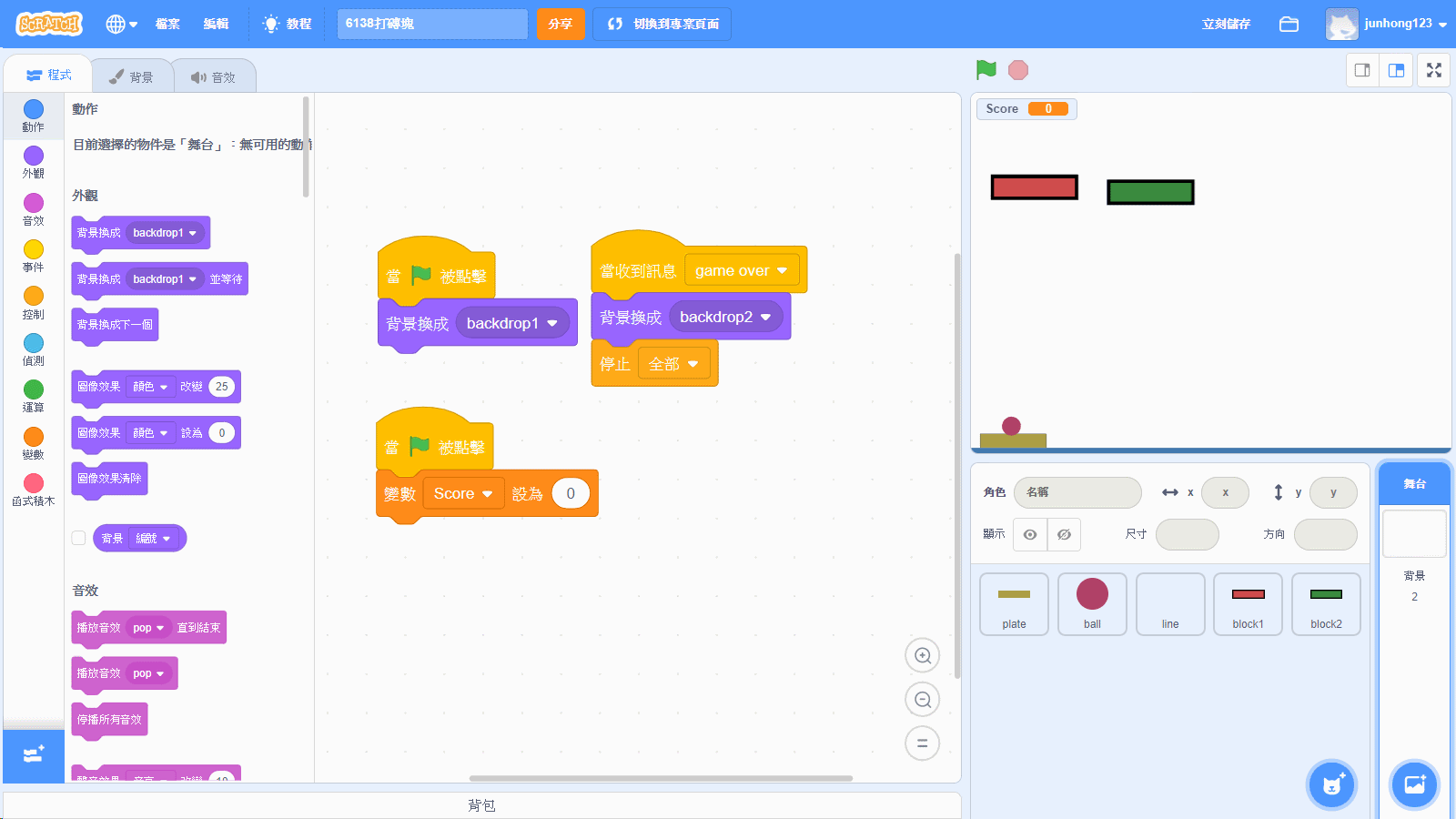Screen dimensions: 1456x819
Task: Select the 函式積木 my blocks category
Action: coord(34,490)
